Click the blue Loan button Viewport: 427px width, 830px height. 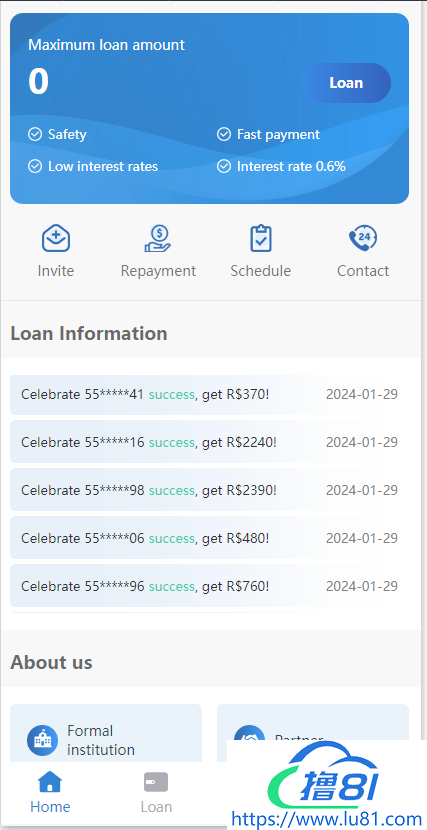click(346, 83)
